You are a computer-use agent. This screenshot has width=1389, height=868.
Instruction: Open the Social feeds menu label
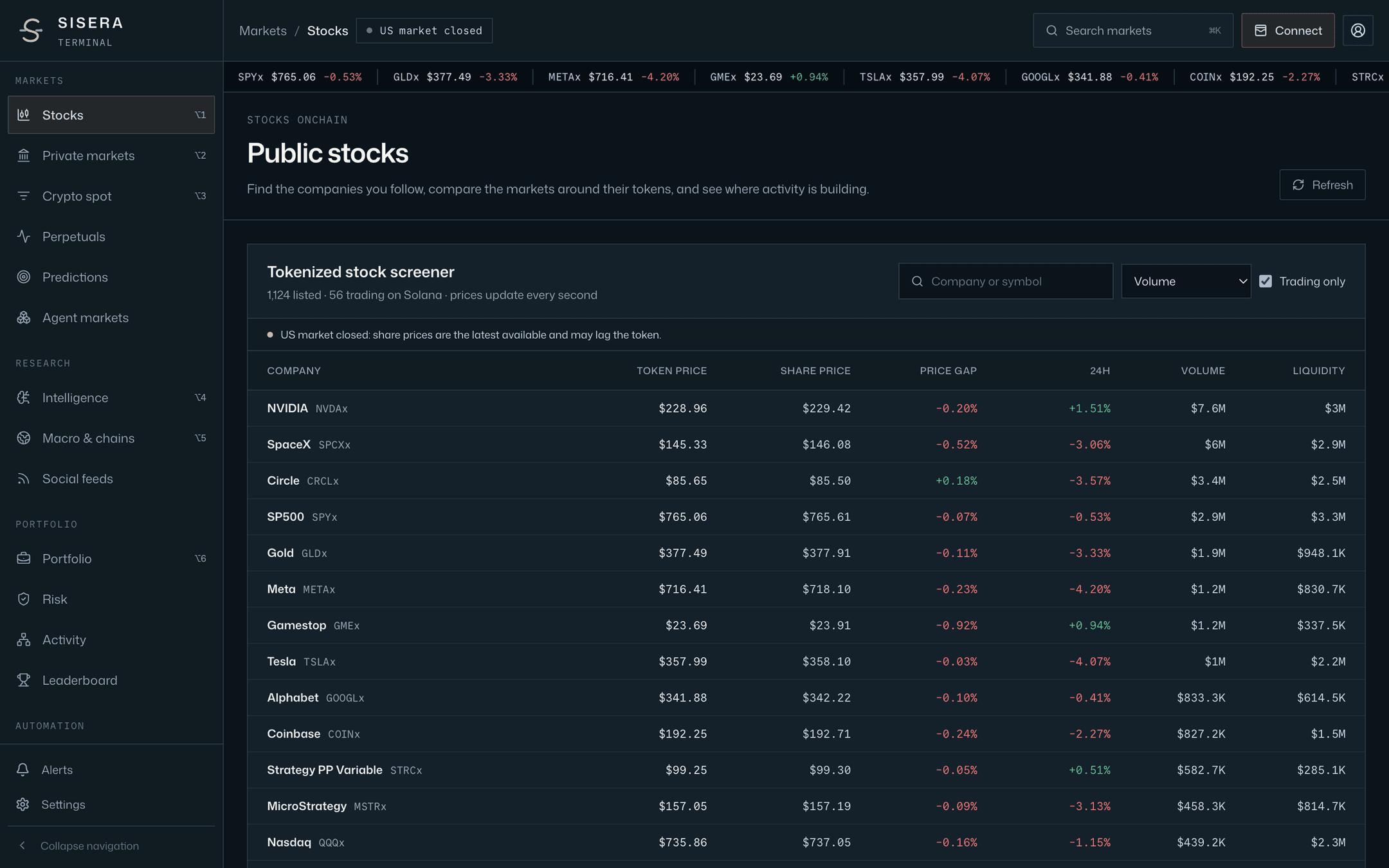(x=78, y=478)
